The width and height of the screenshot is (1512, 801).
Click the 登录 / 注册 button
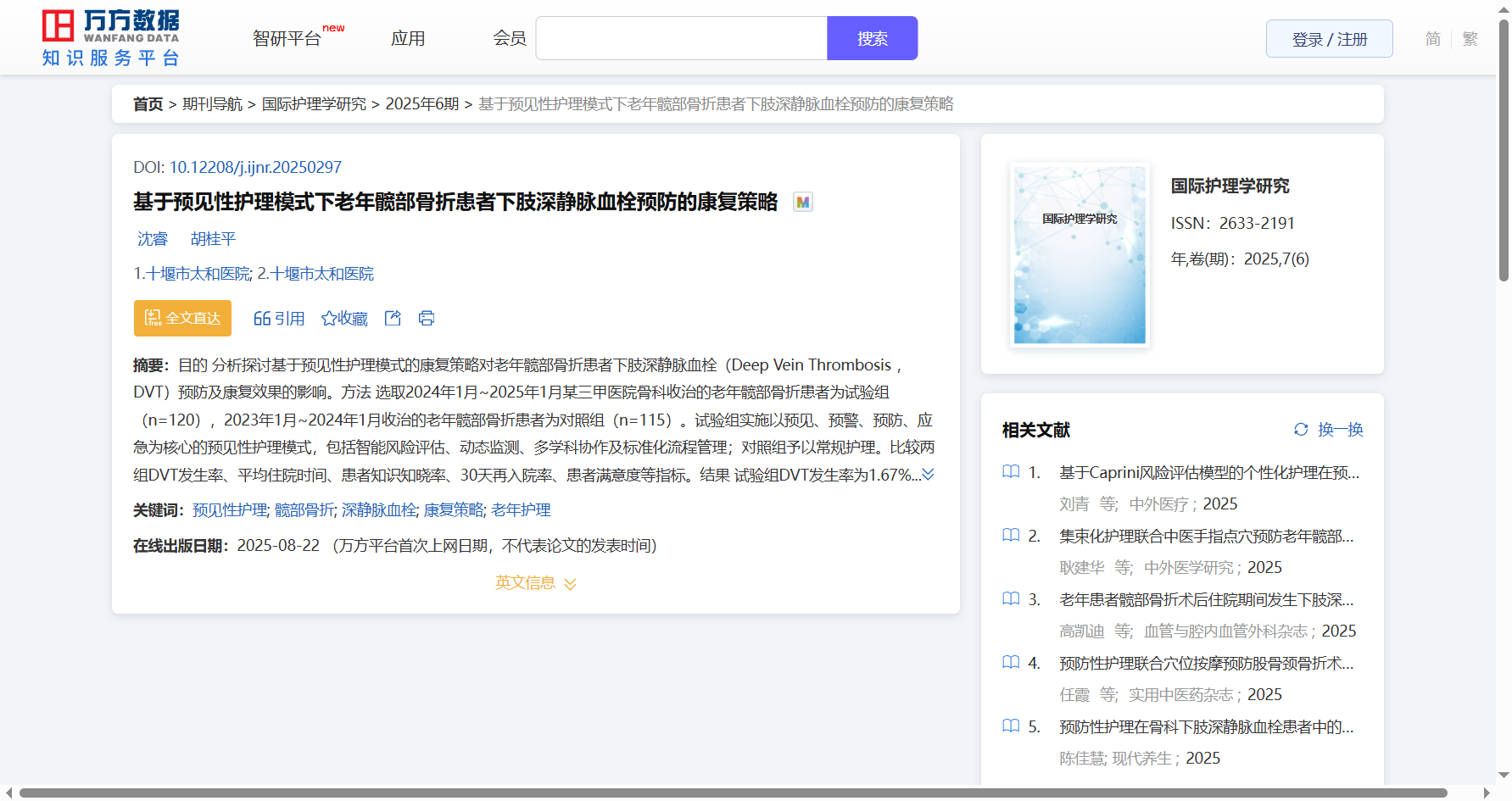tap(1329, 39)
